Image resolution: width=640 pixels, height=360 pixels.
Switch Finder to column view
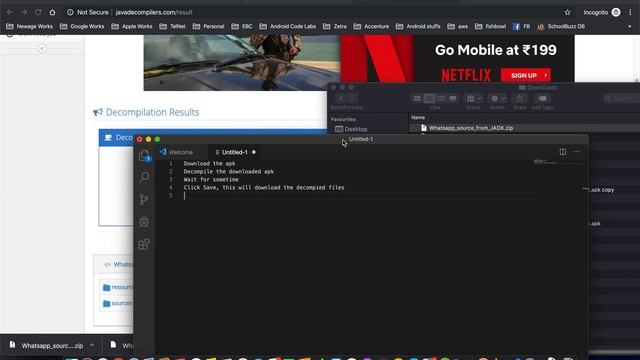441,98
